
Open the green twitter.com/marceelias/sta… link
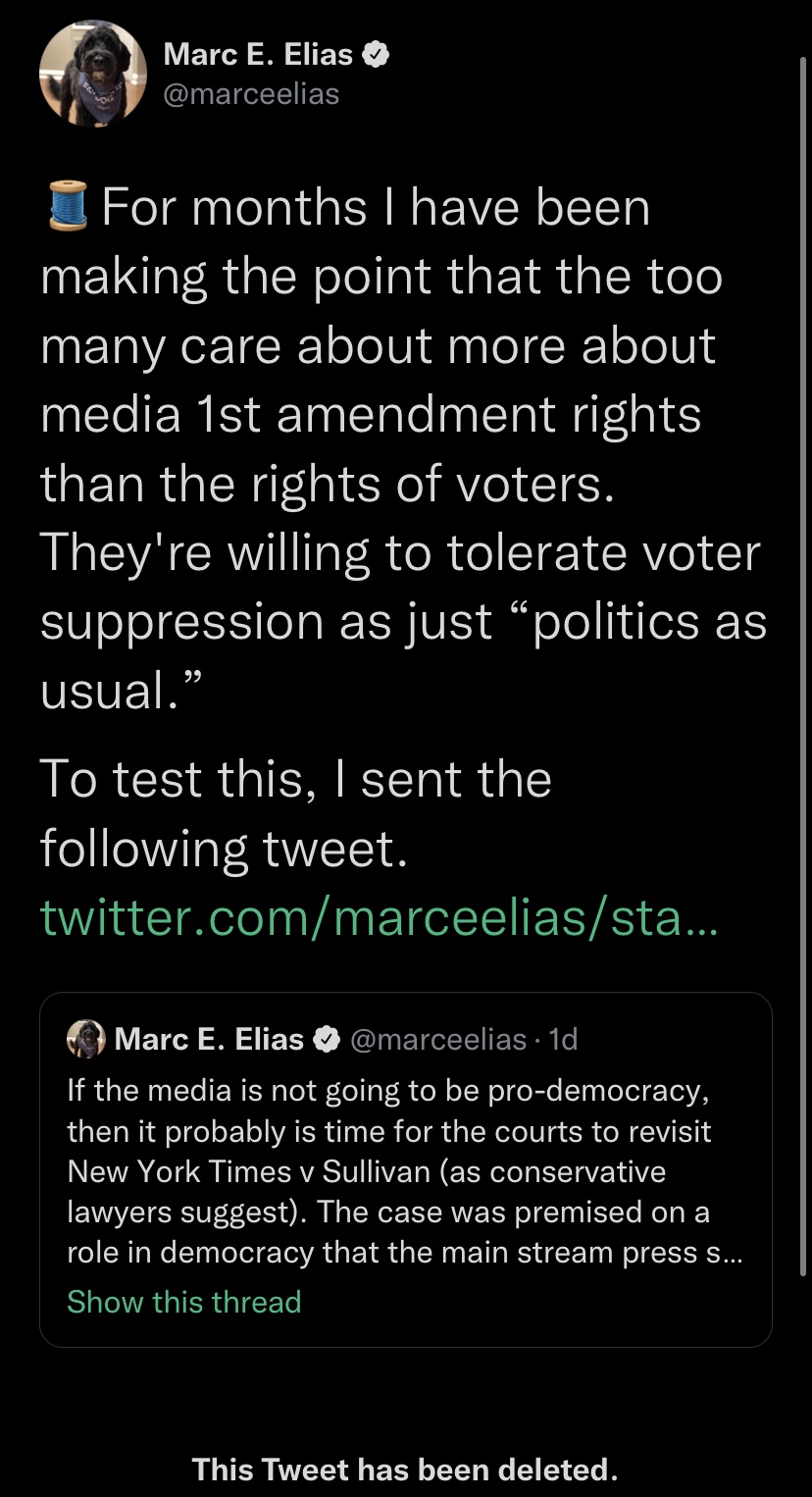click(x=380, y=917)
